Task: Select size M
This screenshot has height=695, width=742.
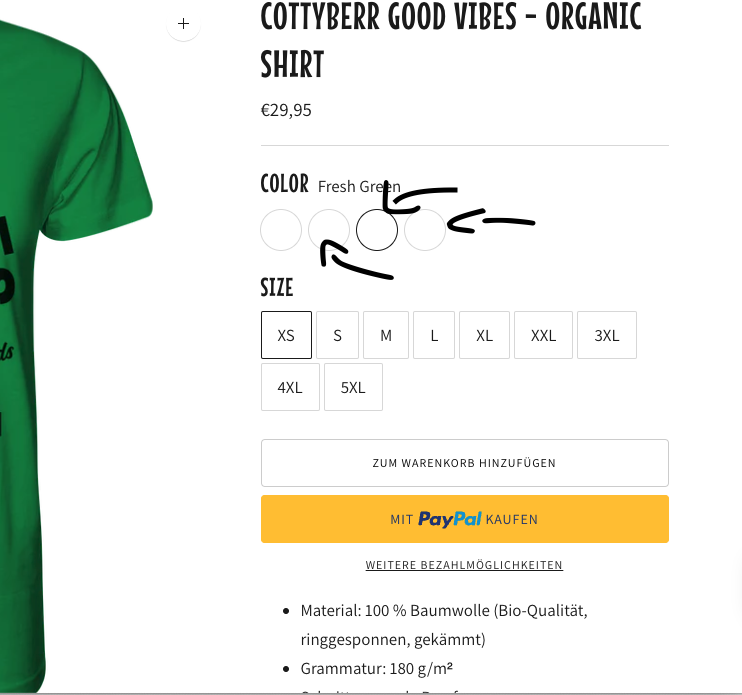Action: pyautogui.click(x=386, y=335)
